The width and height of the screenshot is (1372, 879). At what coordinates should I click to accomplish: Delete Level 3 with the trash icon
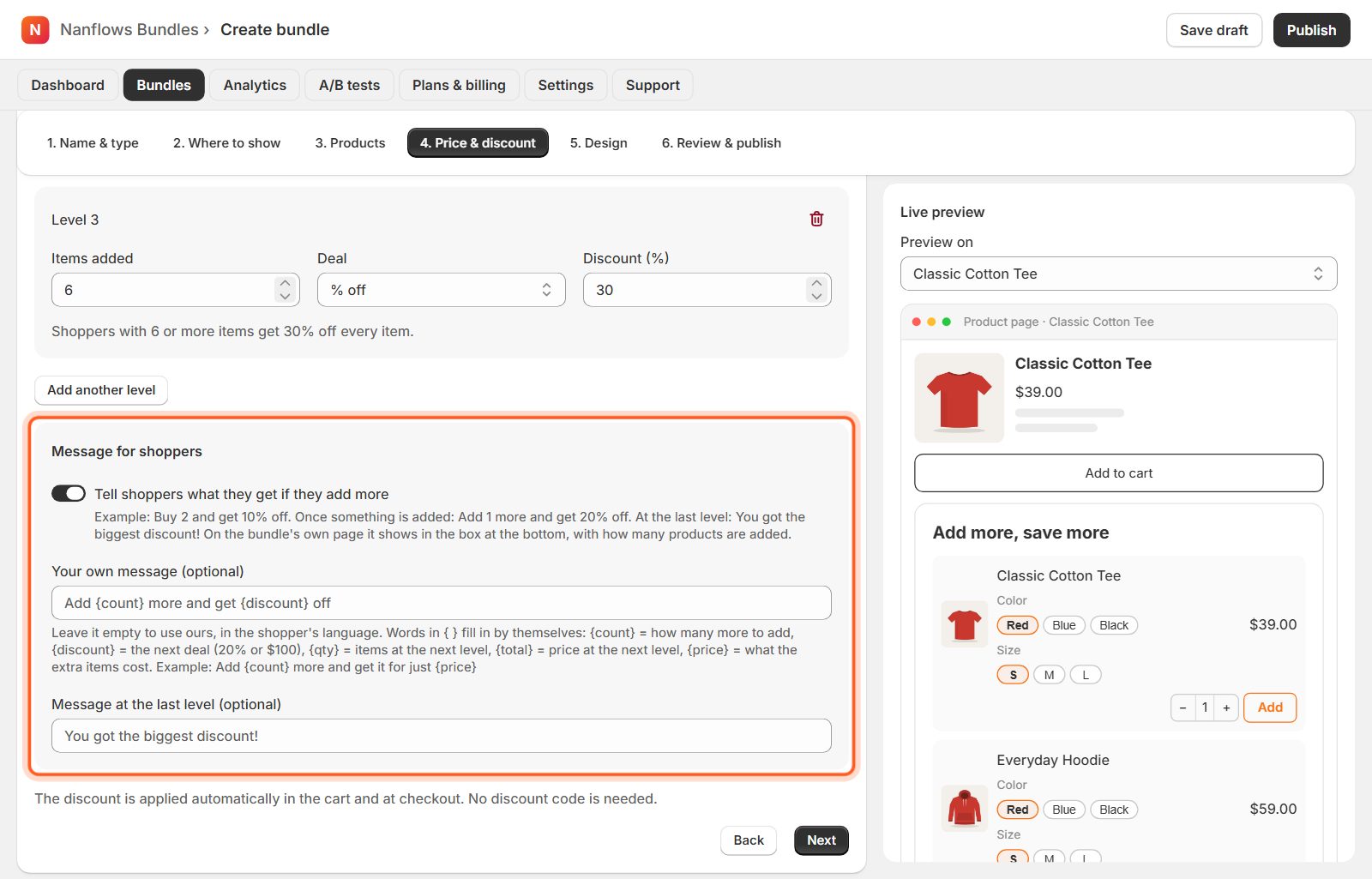tap(816, 219)
